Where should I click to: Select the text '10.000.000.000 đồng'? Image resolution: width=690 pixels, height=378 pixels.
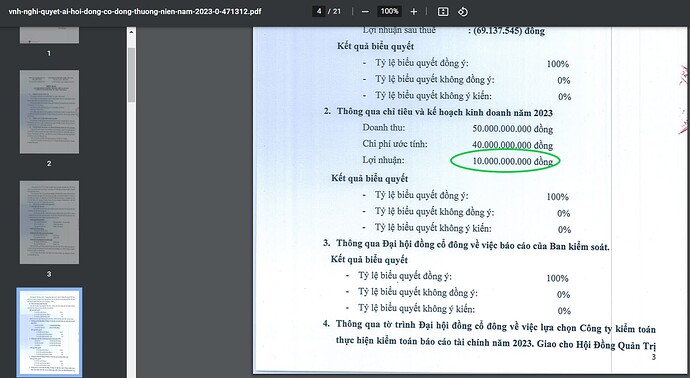tap(512, 161)
